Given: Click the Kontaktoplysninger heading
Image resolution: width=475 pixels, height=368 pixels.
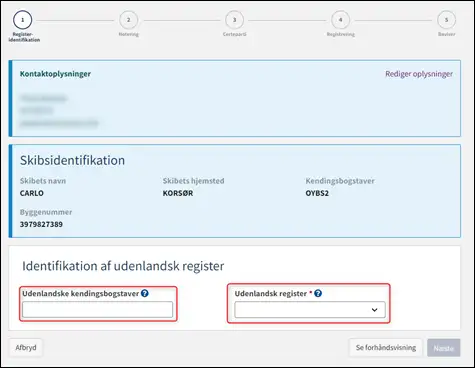Looking at the screenshot, I should (55, 74).
